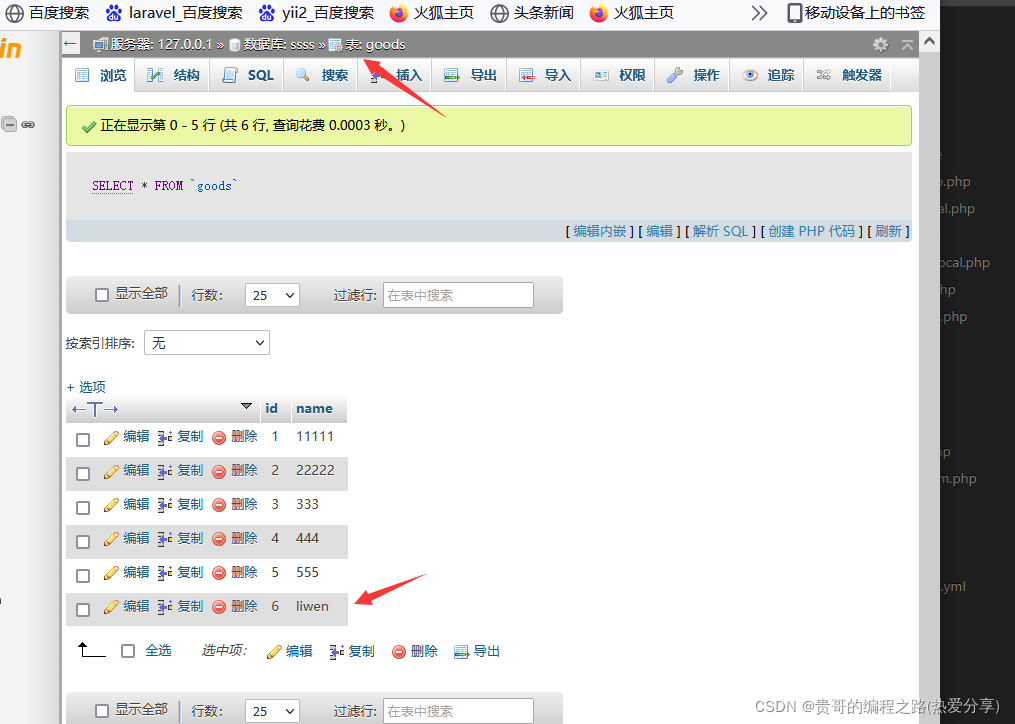Click delete icon for row 11111
1015x724 pixels.
[219, 438]
